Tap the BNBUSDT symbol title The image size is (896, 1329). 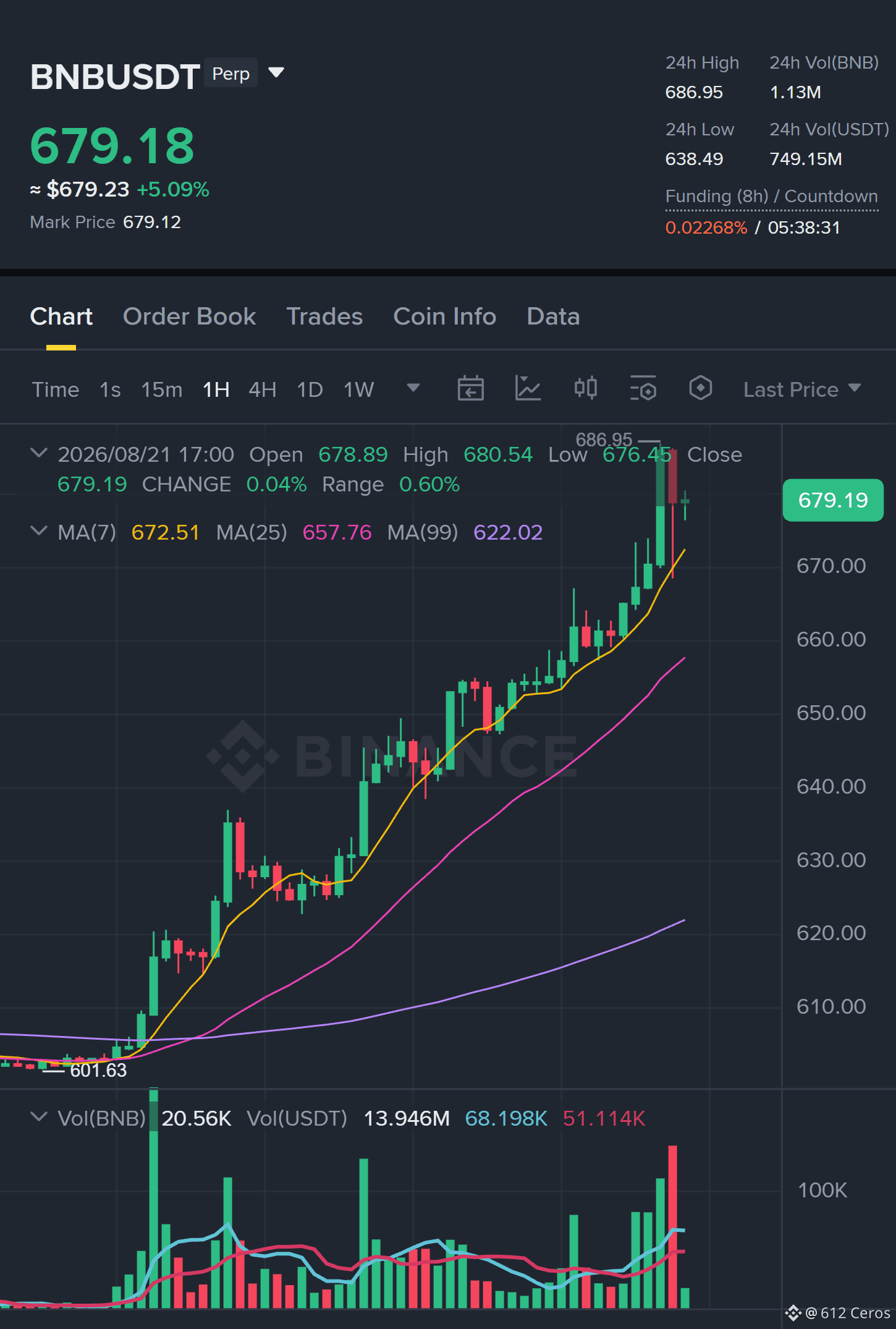(115, 77)
